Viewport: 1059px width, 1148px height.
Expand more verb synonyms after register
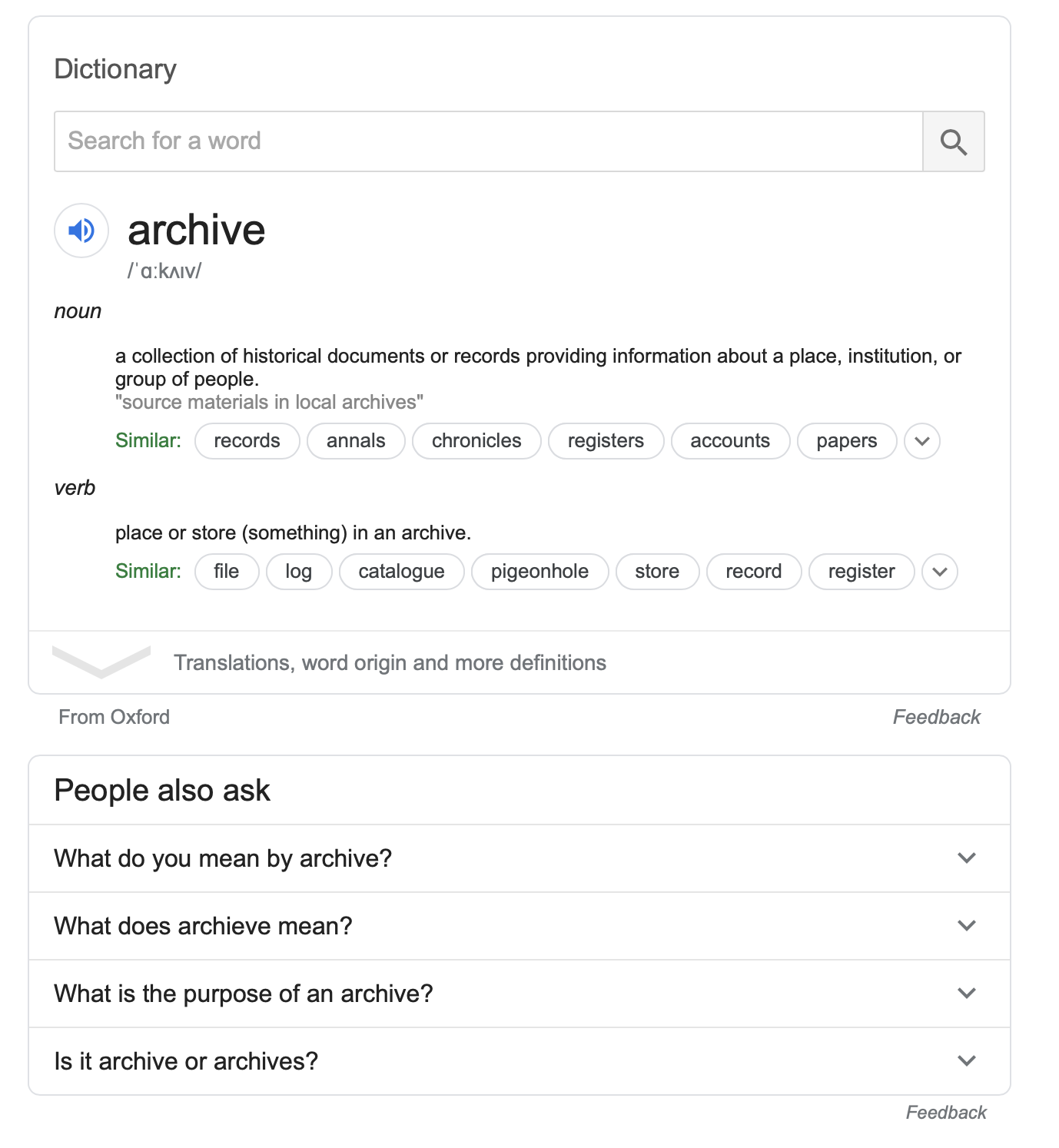[x=939, y=572]
